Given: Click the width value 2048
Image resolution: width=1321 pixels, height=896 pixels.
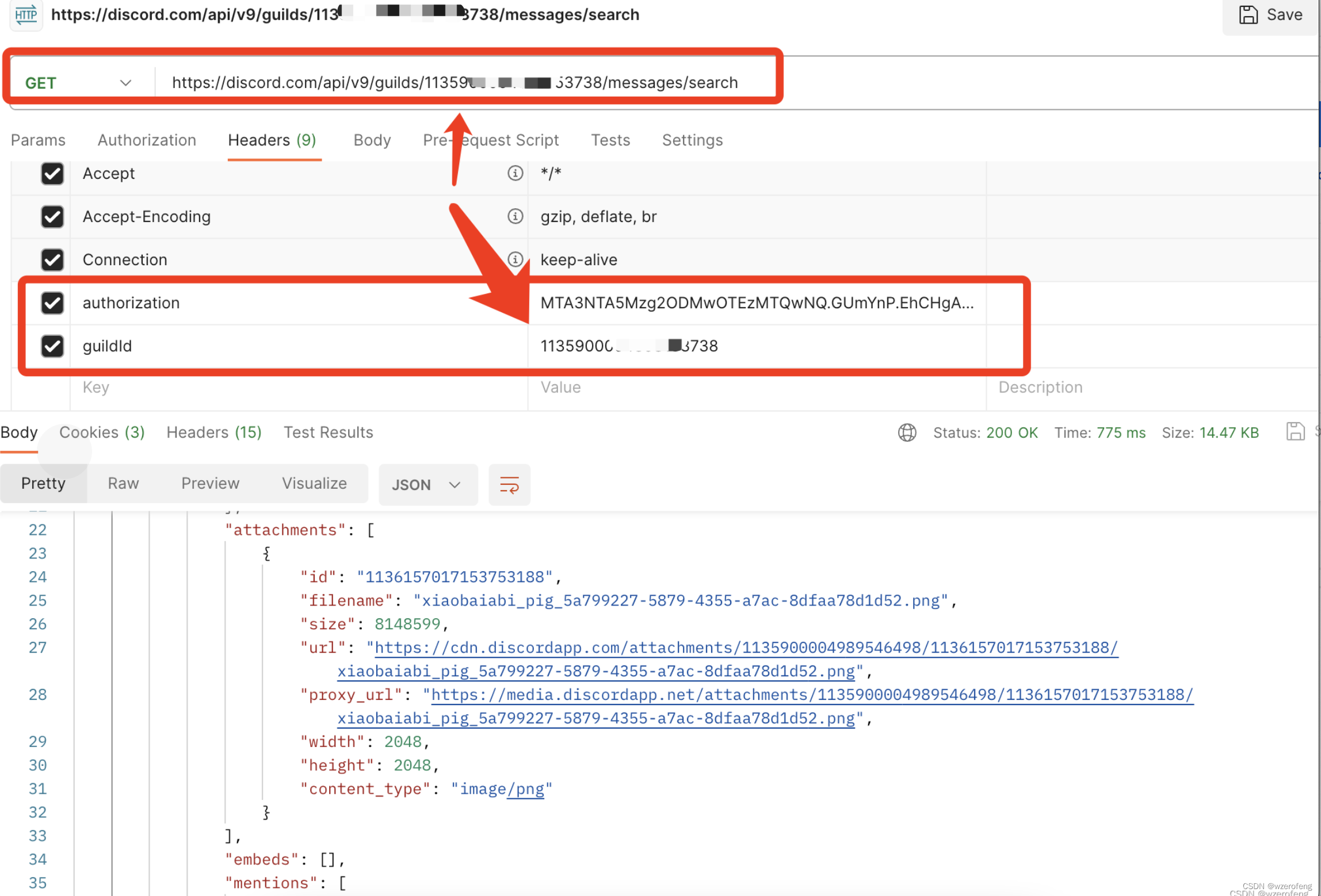Looking at the screenshot, I should (403, 742).
